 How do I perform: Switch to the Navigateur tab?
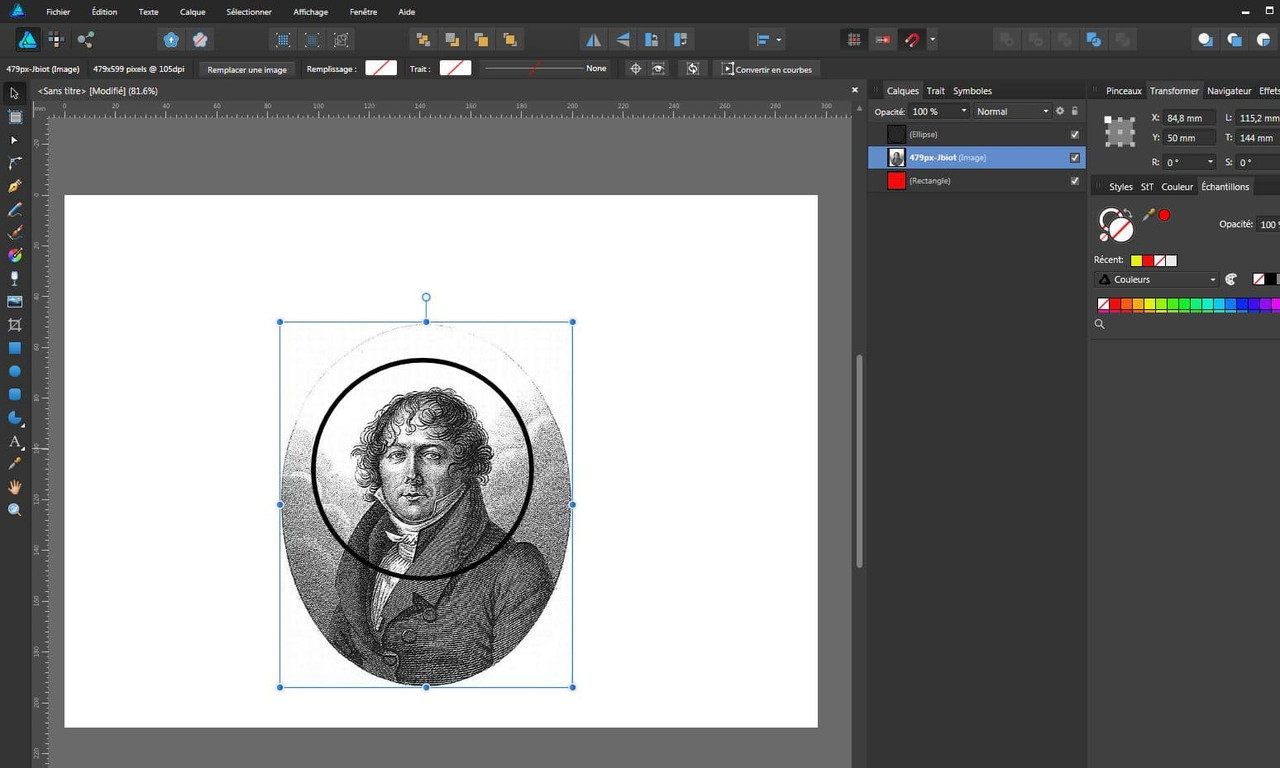1229,91
